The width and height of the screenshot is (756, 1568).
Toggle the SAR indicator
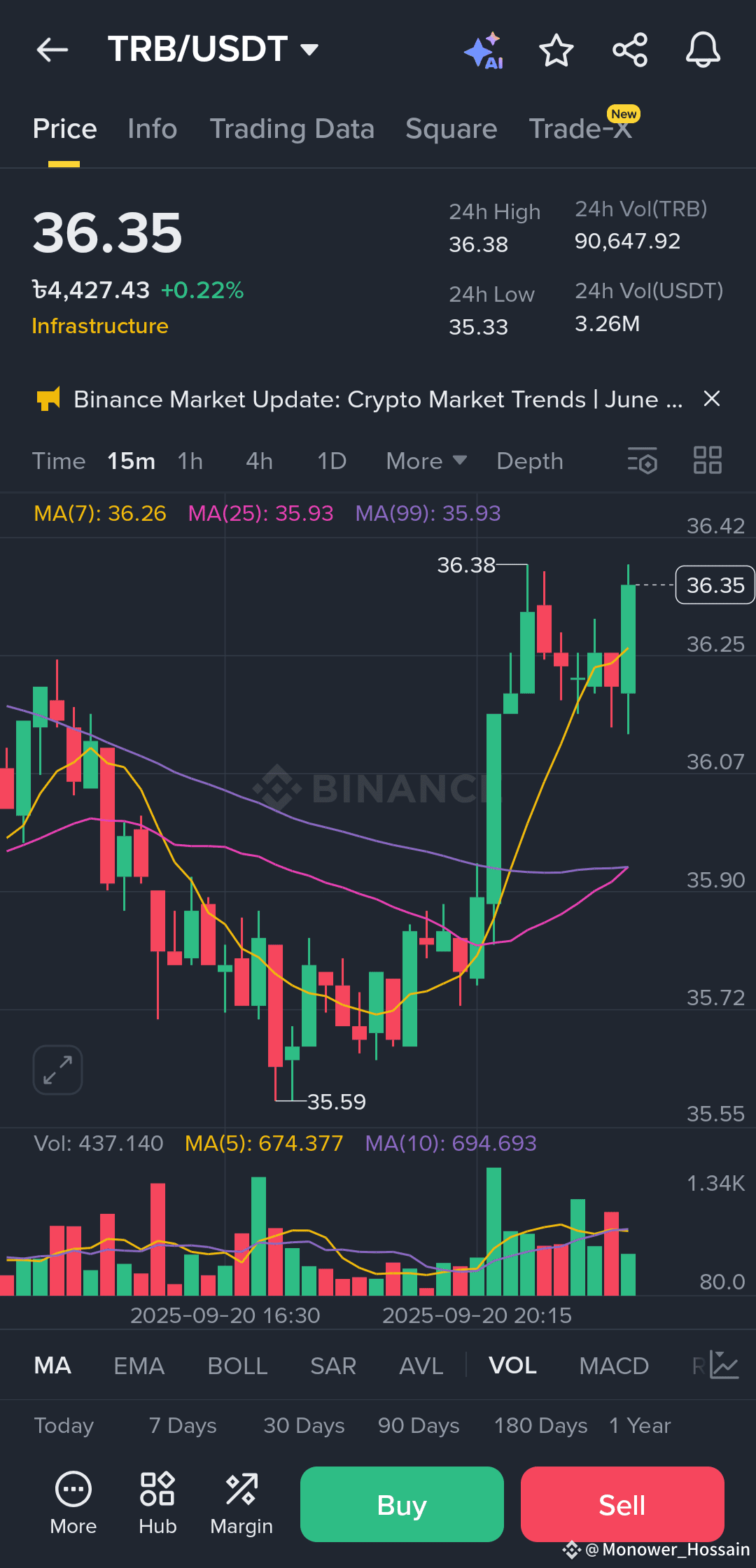(333, 1365)
